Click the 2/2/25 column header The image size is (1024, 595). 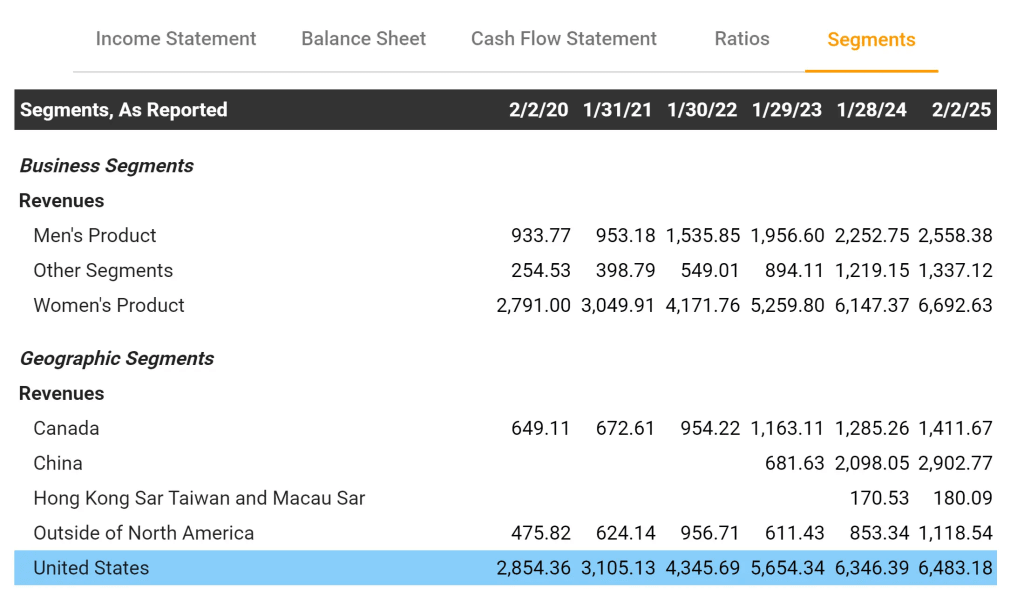click(961, 110)
